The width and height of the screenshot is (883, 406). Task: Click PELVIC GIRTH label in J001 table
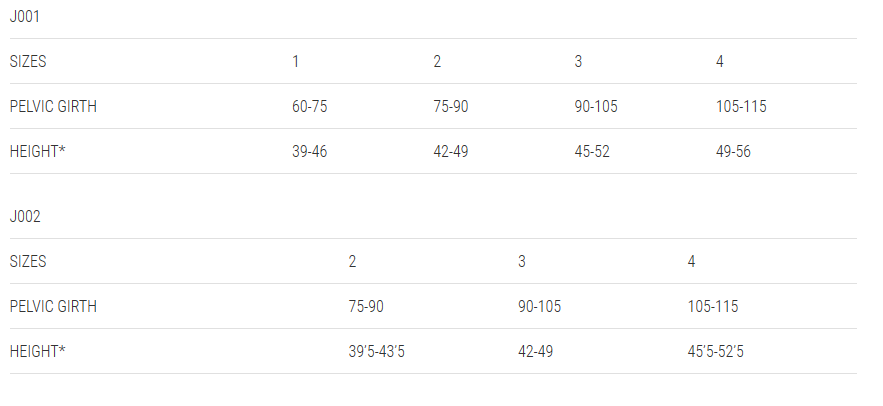click(53, 106)
